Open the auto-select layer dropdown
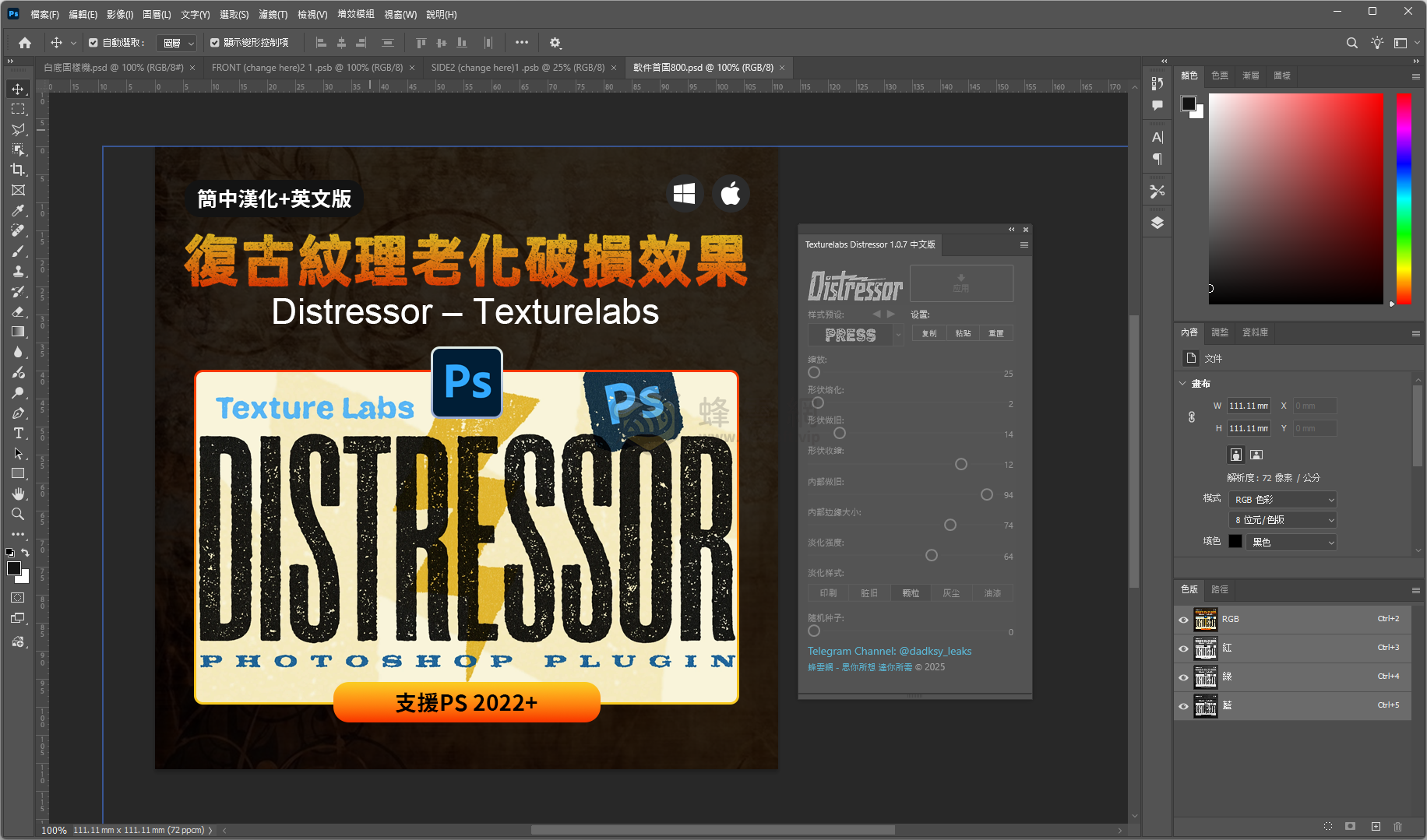 coord(176,43)
